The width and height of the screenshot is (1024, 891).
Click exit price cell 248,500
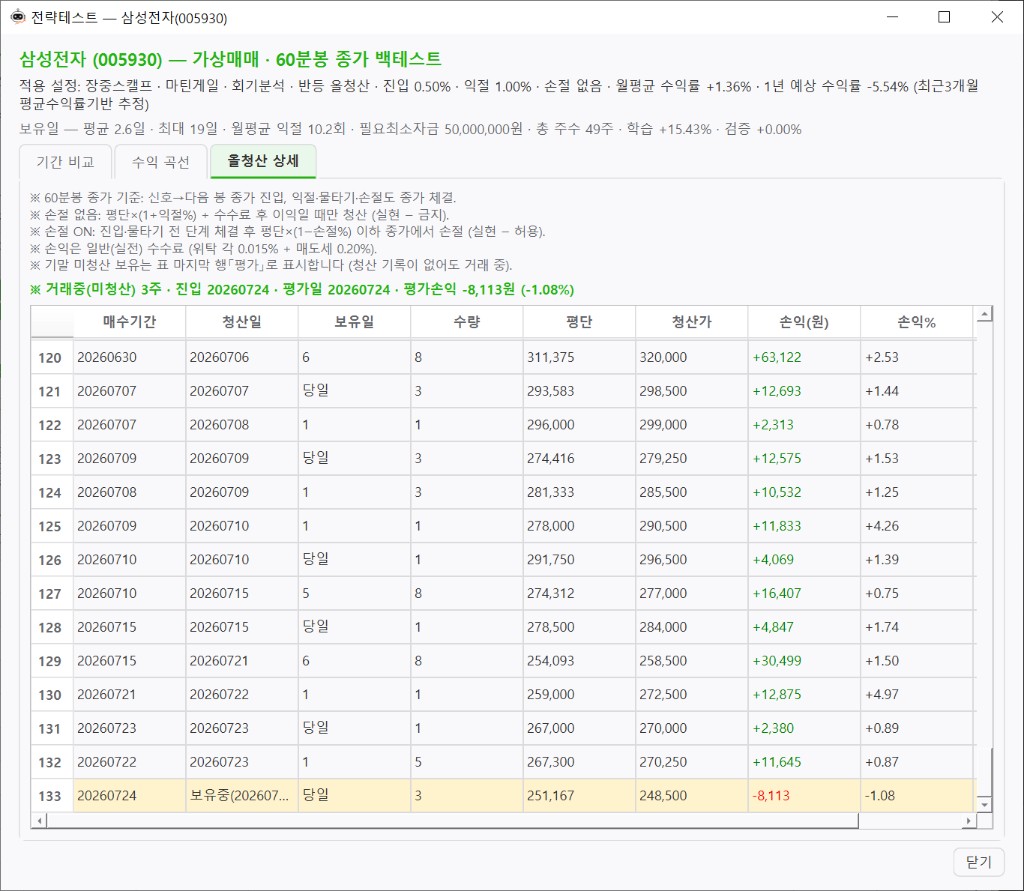click(692, 796)
